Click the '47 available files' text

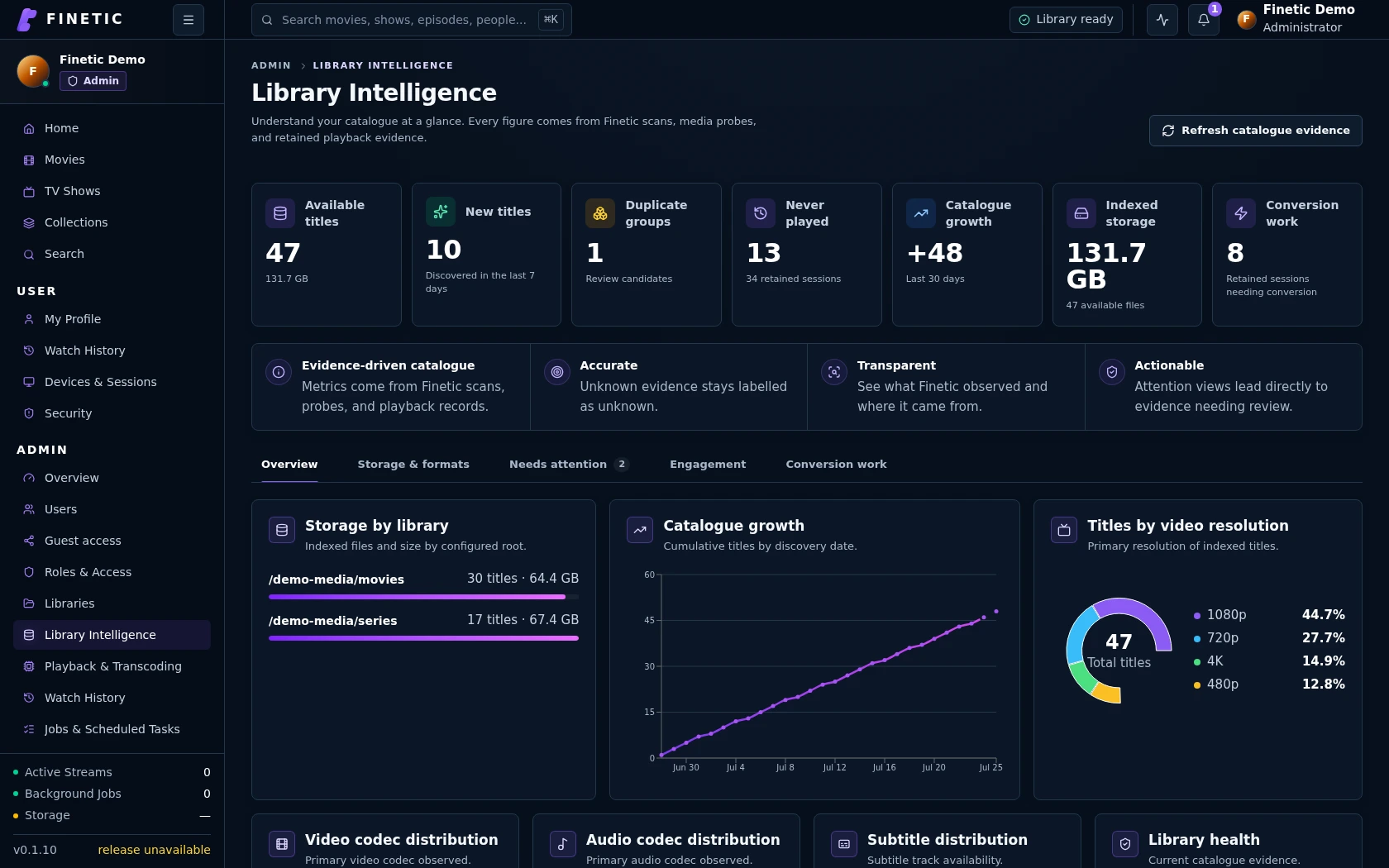pyautogui.click(x=1105, y=305)
